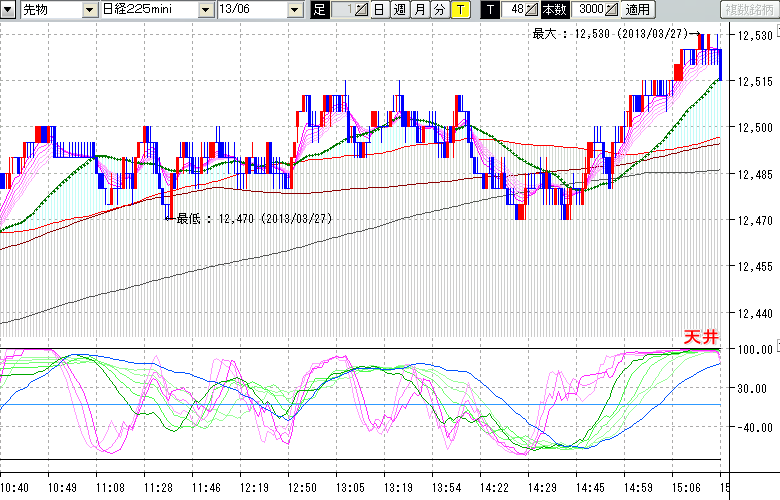This screenshot has width=780, height=500.
Task: Click the T value field showing 48
Action: (514, 10)
